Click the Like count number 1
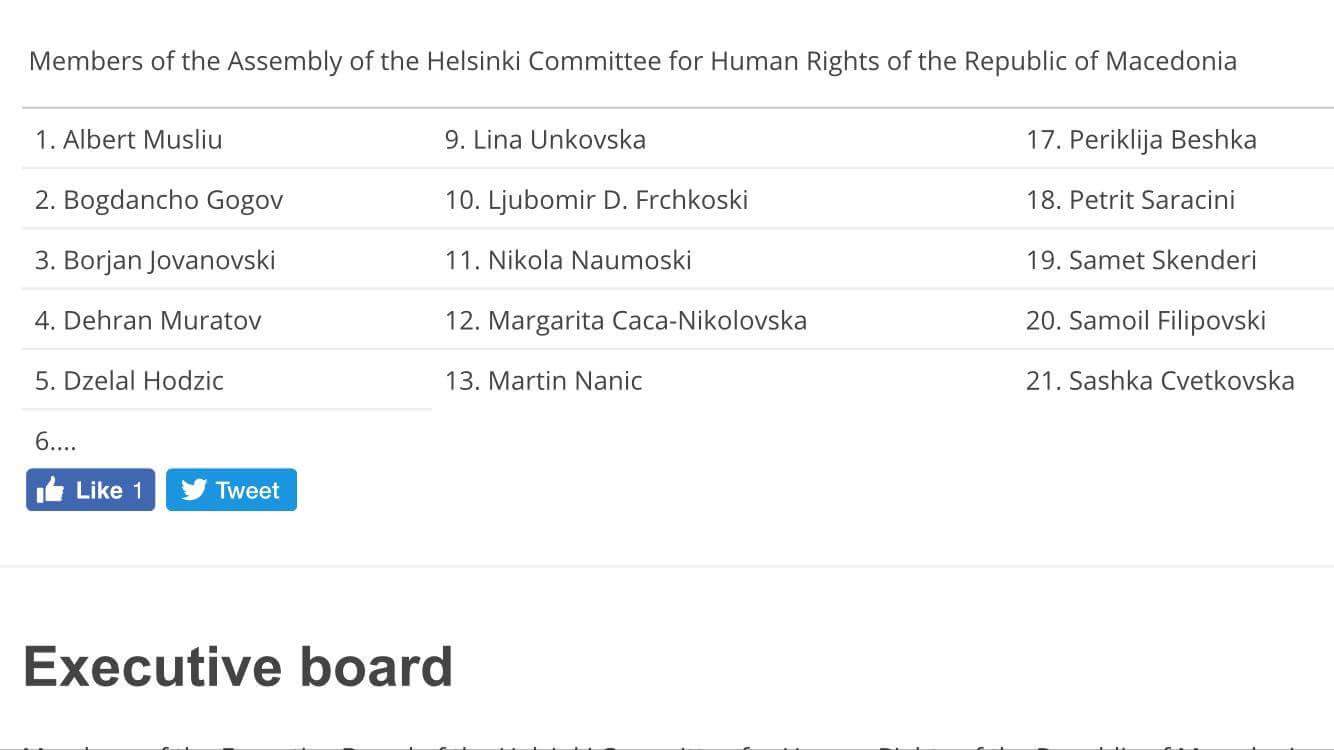The width and height of the screenshot is (1334, 750). click(x=137, y=490)
